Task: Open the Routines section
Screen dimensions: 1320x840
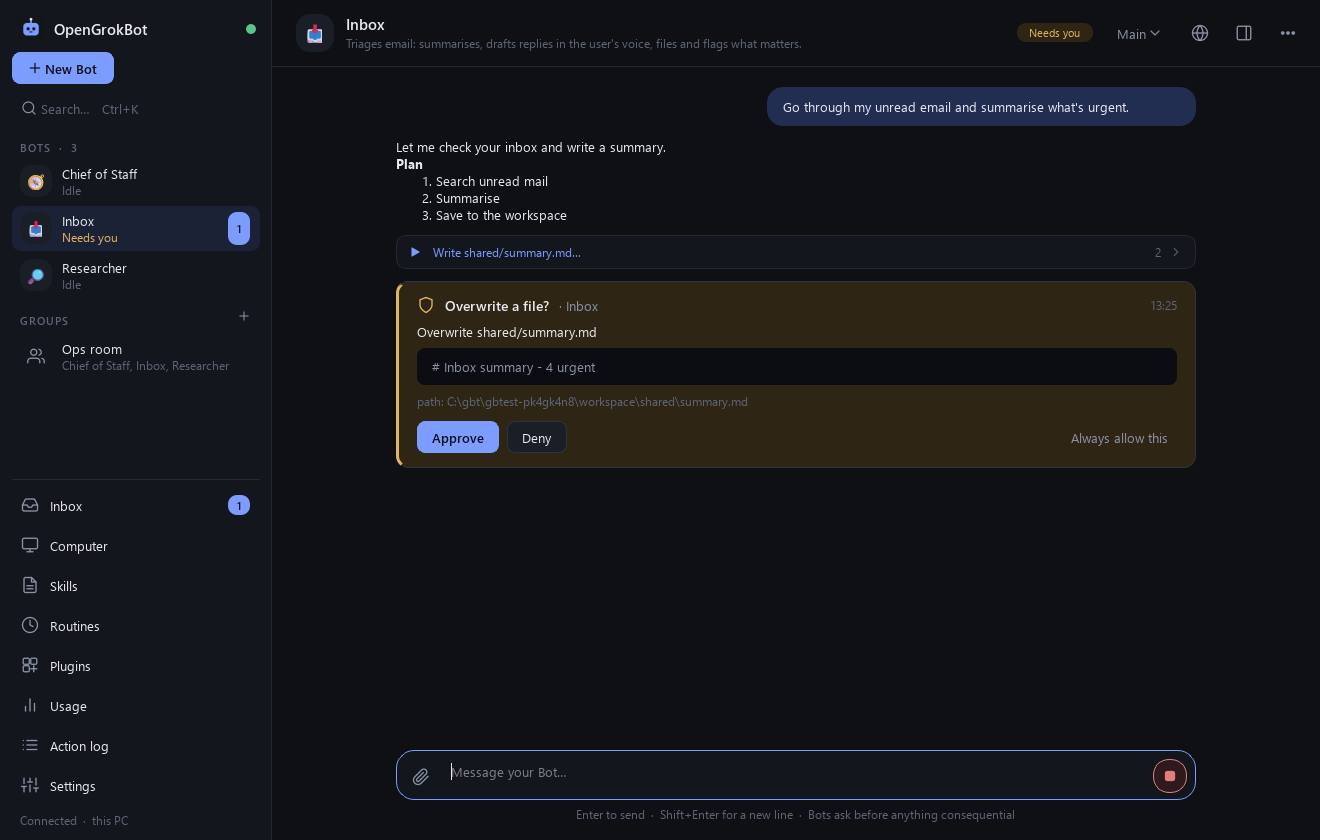Action: click(x=136, y=626)
